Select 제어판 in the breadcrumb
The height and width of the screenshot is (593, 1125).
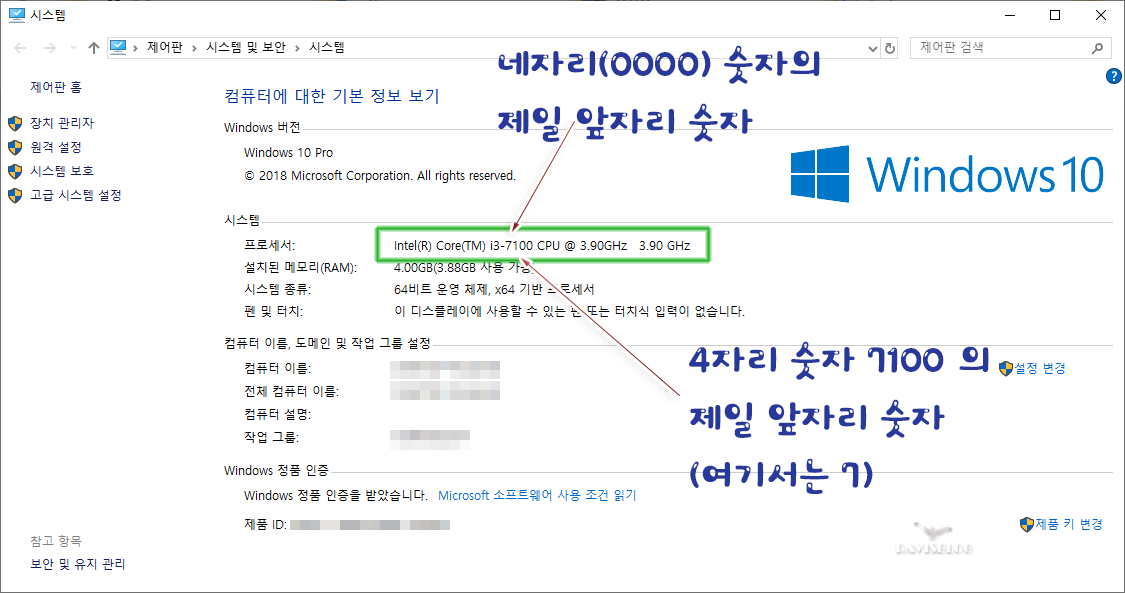point(164,47)
